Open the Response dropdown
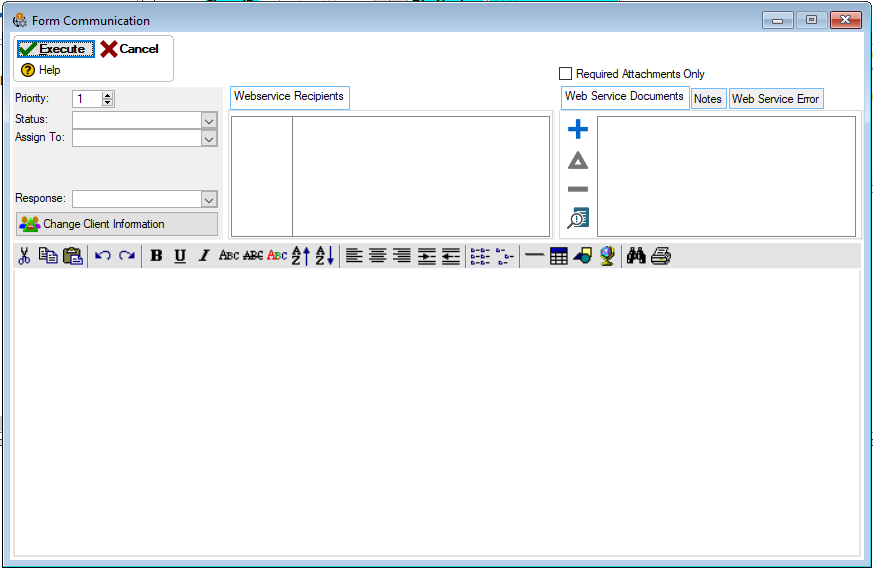Screen dimensions: 873x568 (209, 199)
